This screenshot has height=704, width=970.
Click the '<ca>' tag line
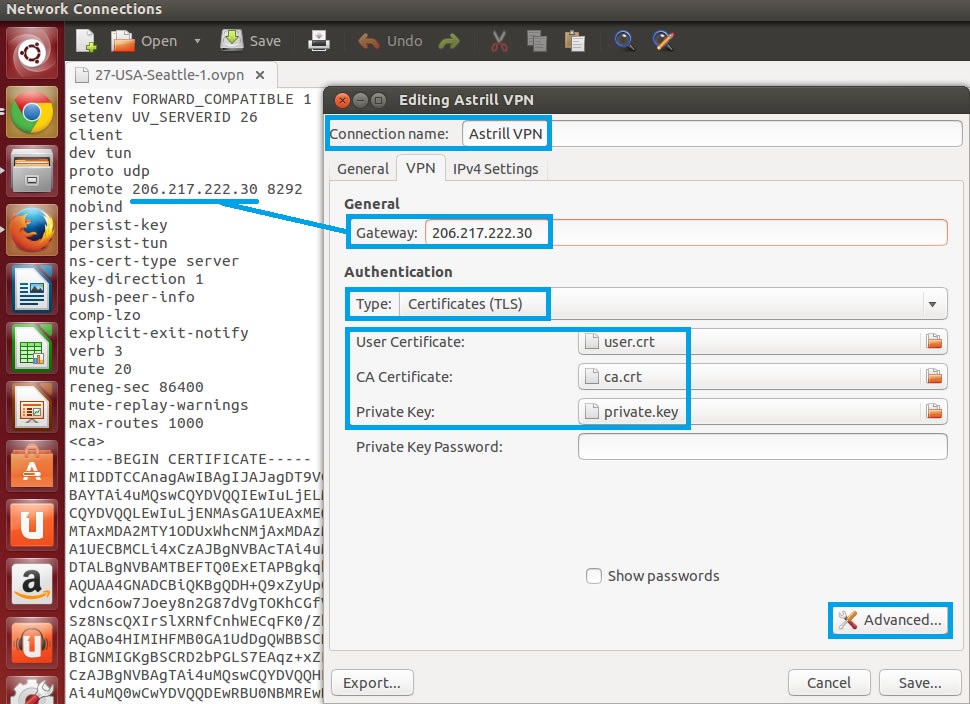coord(87,441)
